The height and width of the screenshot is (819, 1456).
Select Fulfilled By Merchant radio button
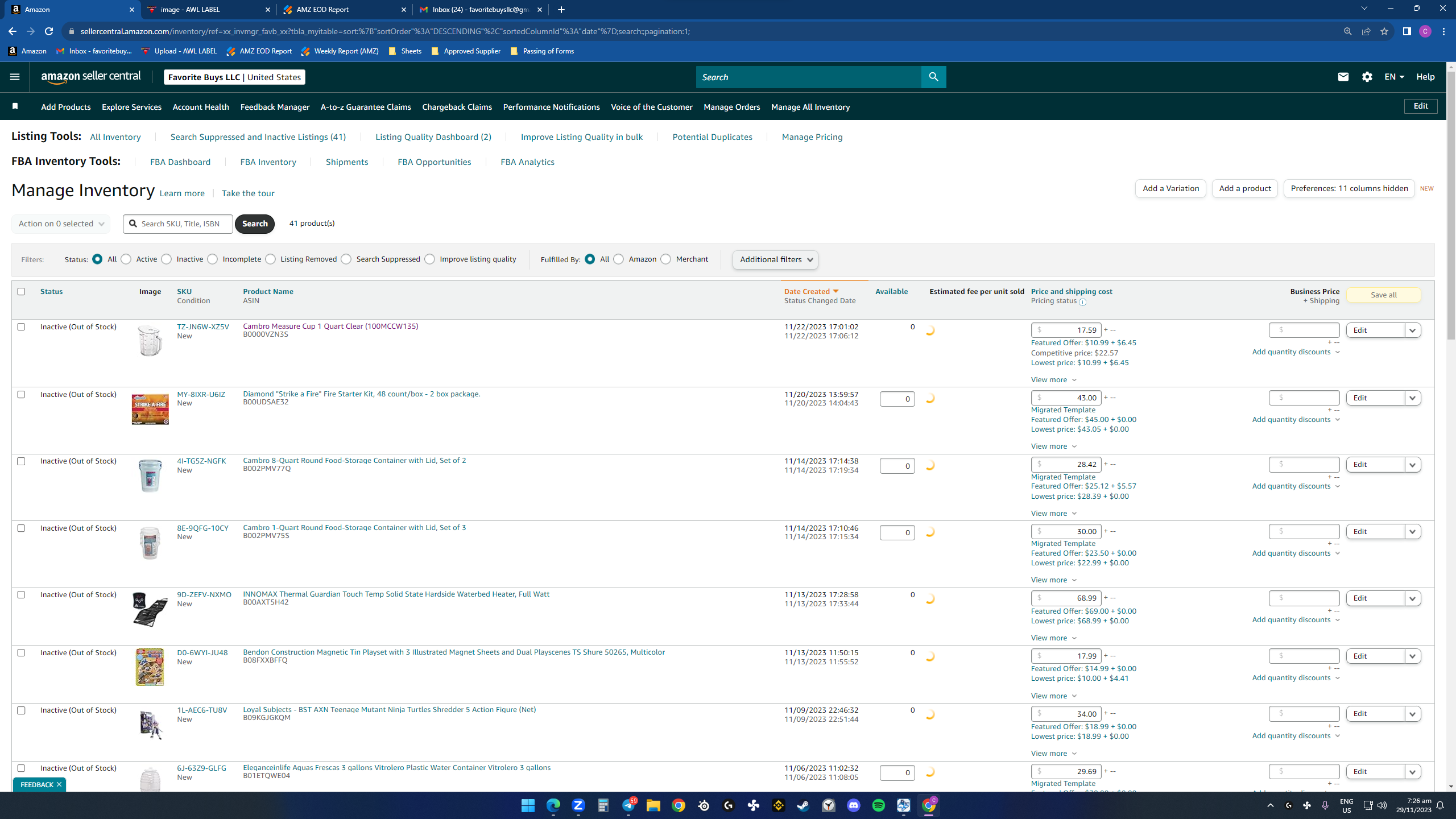click(665, 259)
